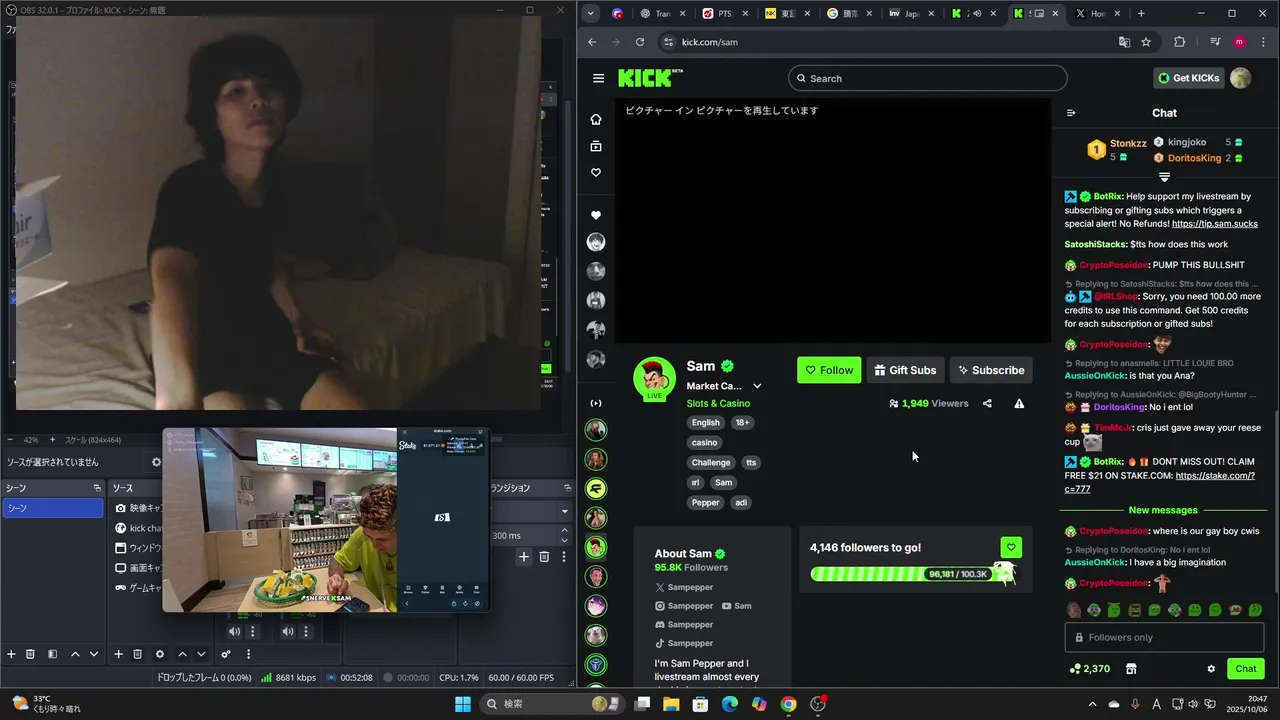This screenshot has height=720, width=1280.
Task: Open Following heart icon in Kick sidebar
Action: coord(596,173)
